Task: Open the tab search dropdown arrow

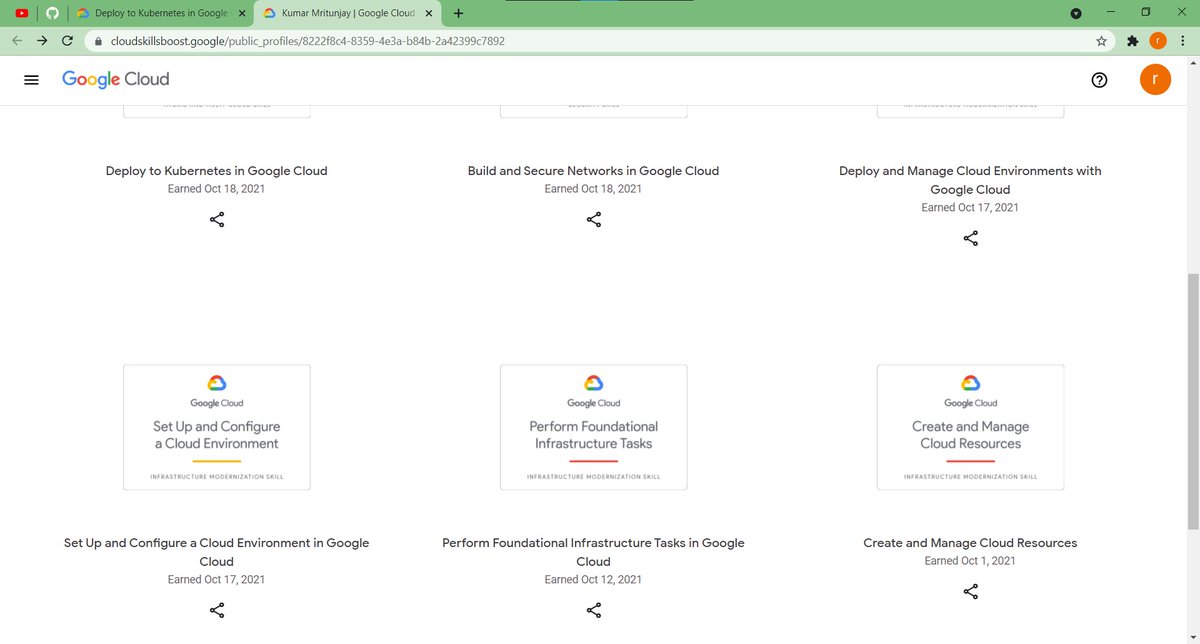Action: tap(1076, 13)
